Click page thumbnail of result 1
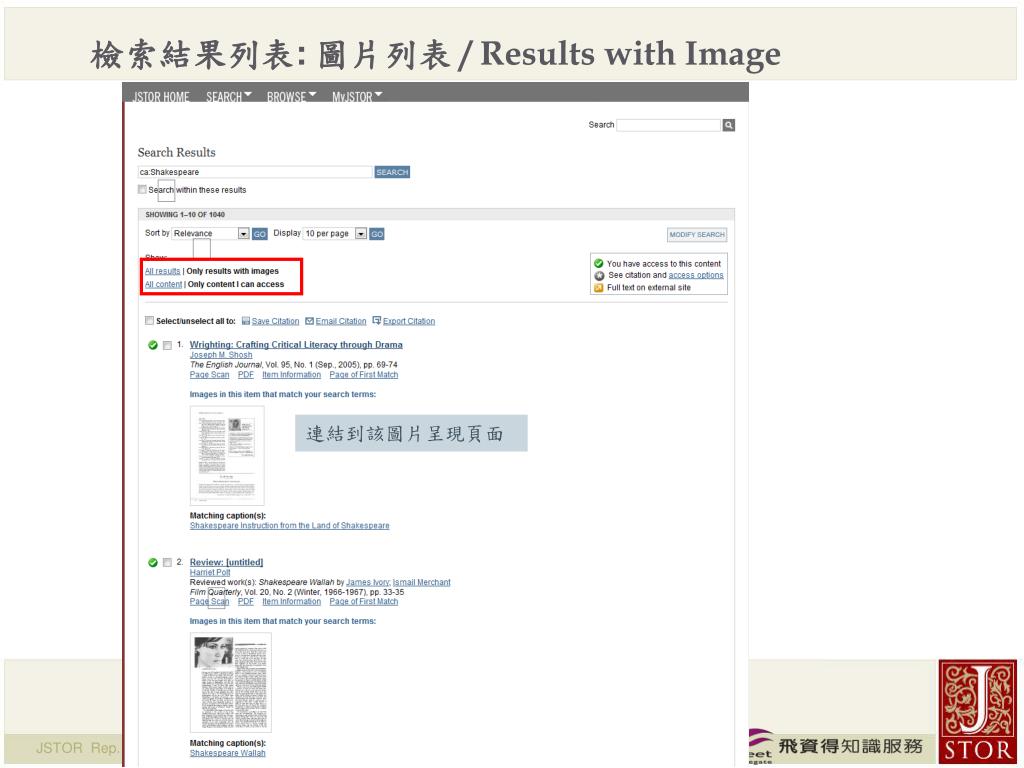Viewport: 1024px width, 768px height. coord(227,455)
